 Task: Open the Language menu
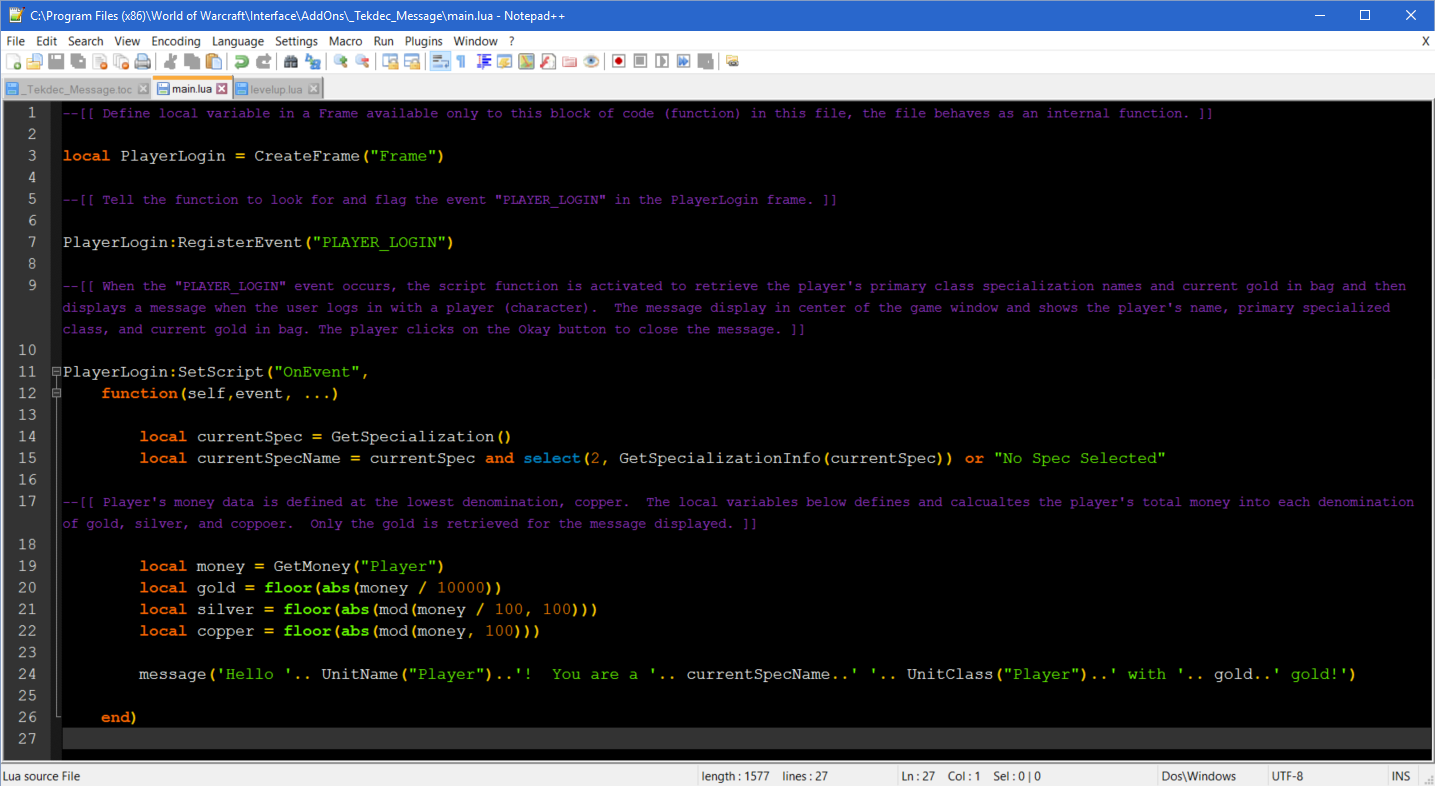tap(238, 41)
